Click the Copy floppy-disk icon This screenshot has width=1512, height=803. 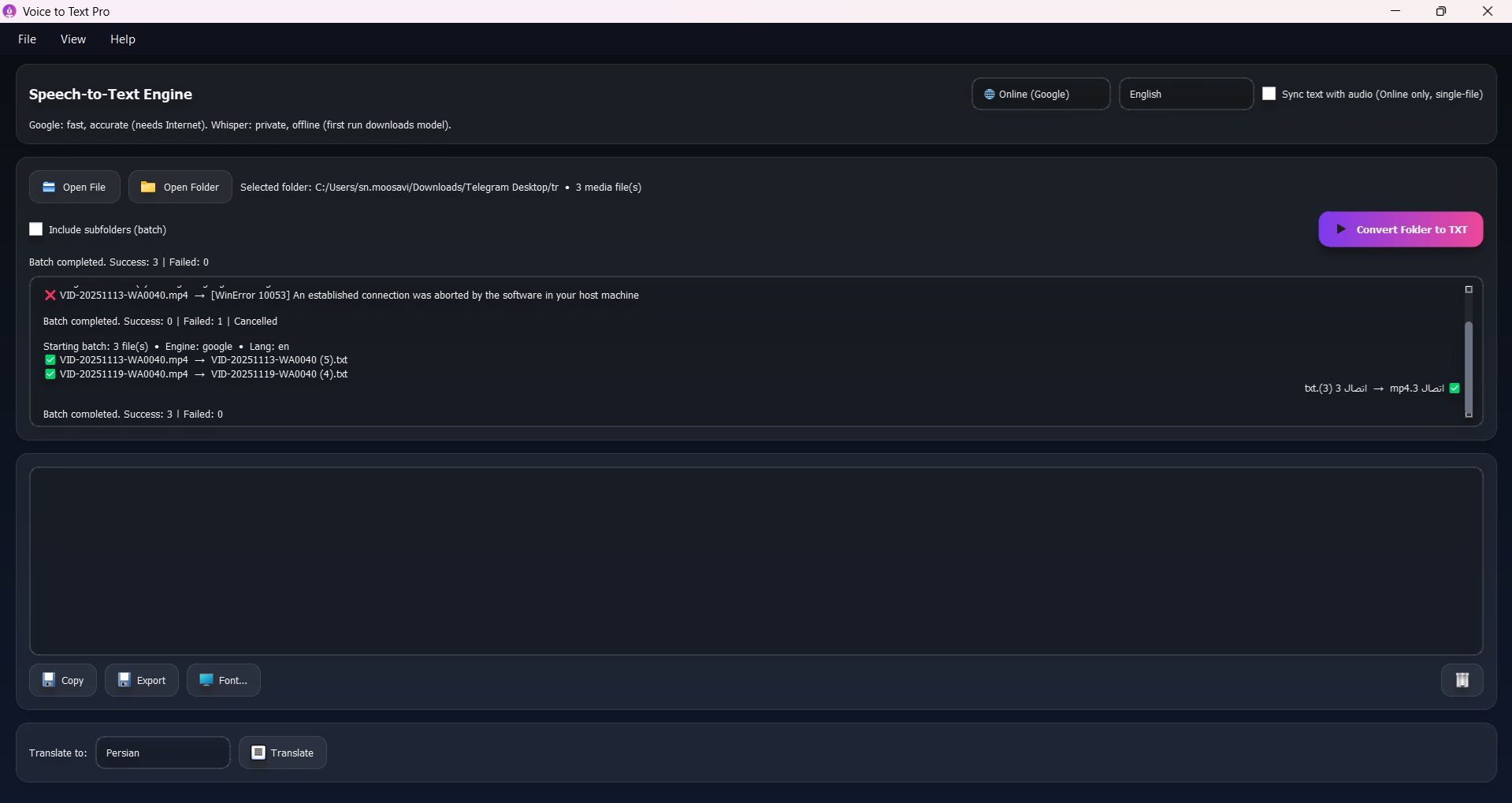tap(49, 679)
